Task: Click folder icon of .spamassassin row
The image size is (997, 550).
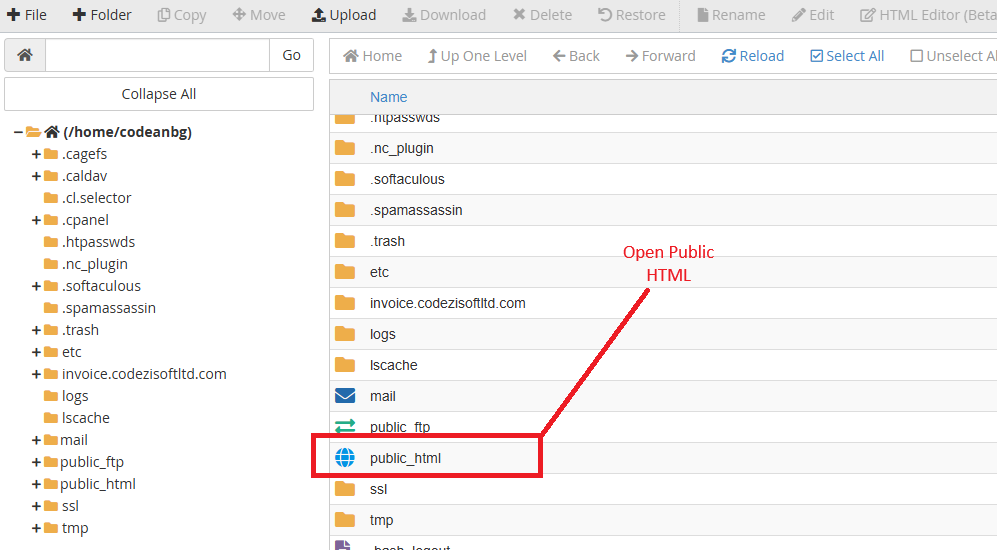Action: click(345, 210)
